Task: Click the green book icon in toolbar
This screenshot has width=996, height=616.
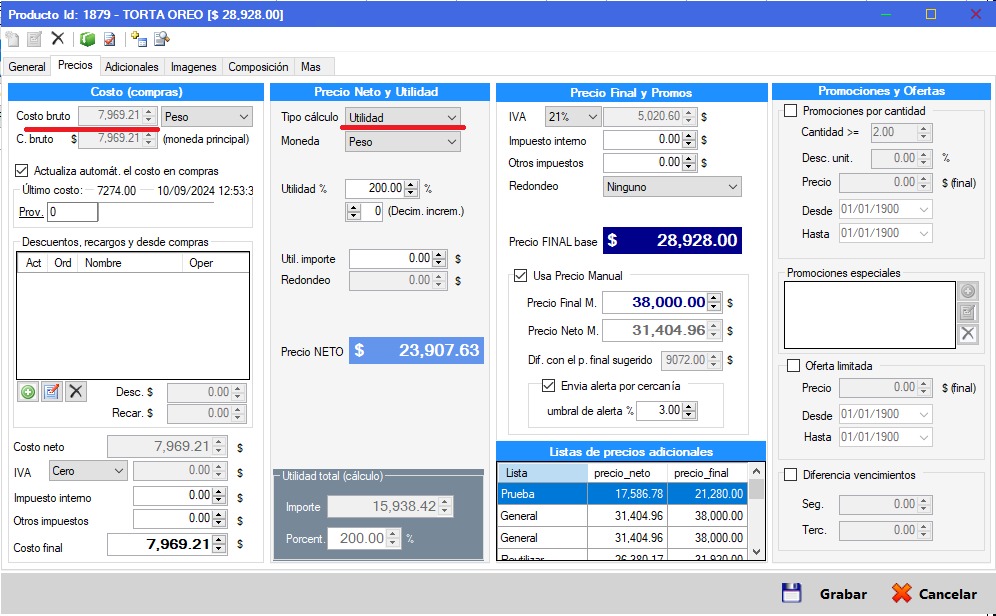Action: [x=87, y=39]
